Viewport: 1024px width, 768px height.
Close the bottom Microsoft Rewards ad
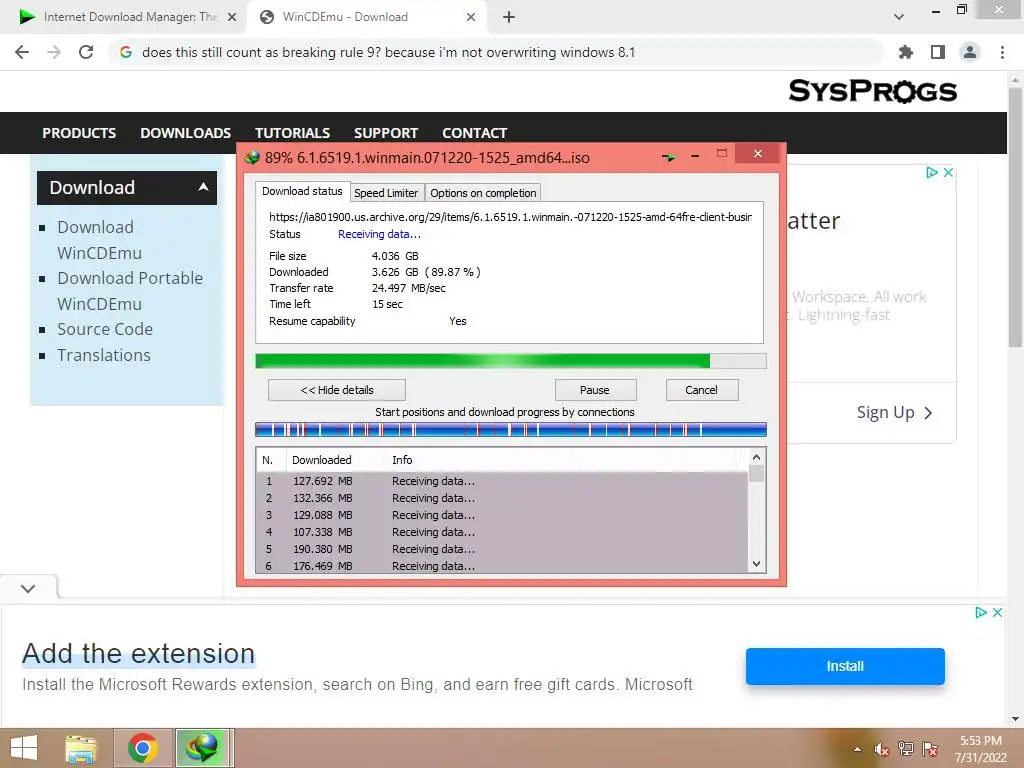click(x=997, y=613)
